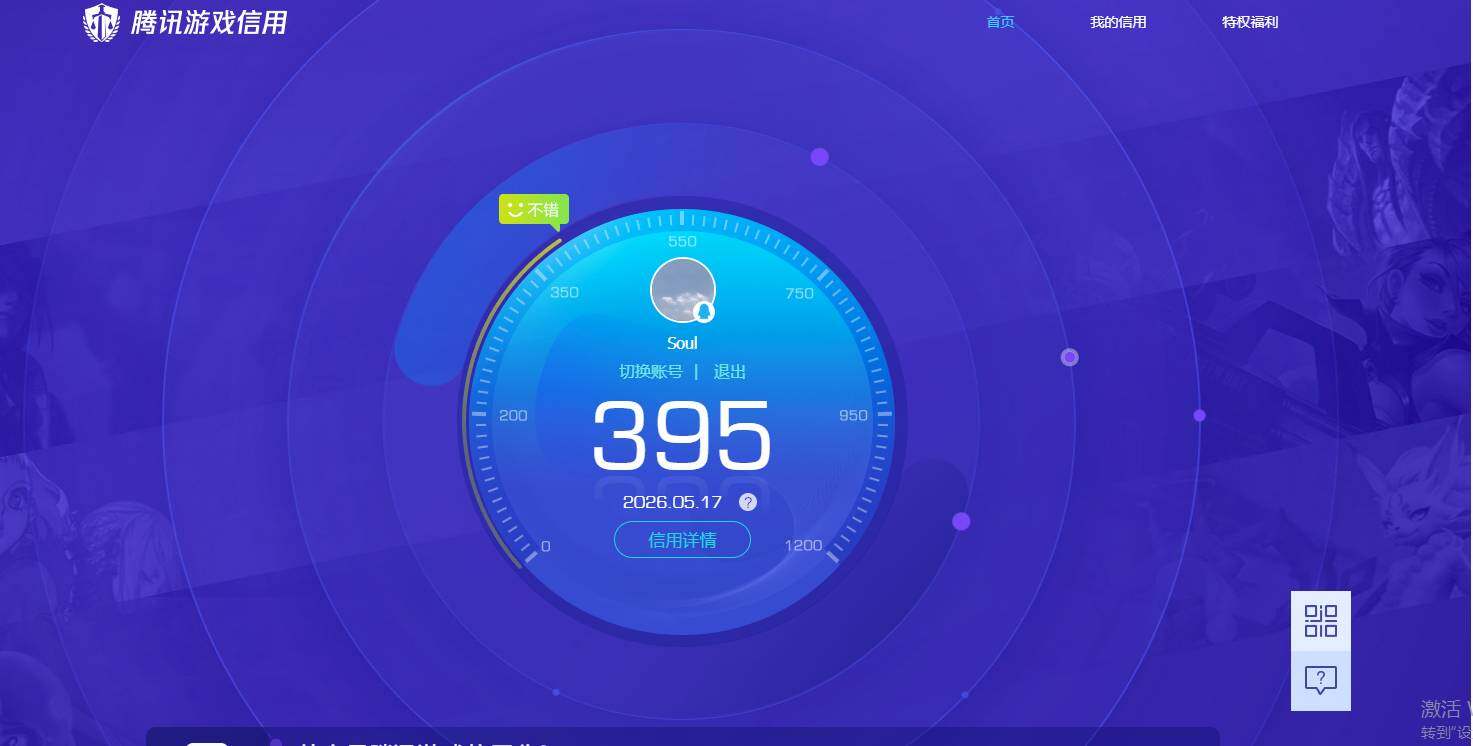Open the 我的信用 tab
The image size is (1473, 746).
click(1118, 22)
